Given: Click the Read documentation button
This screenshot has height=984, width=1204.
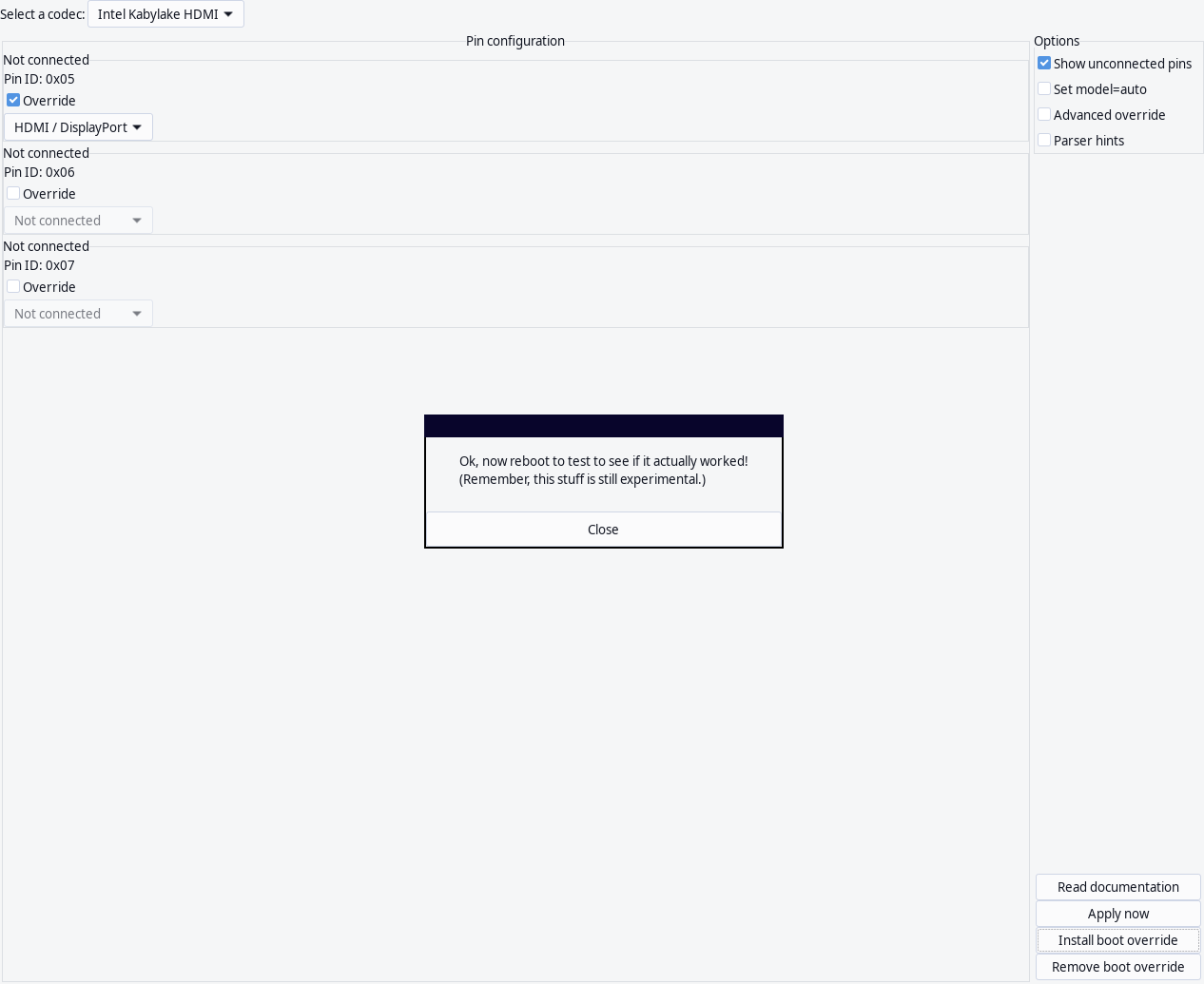Looking at the screenshot, I should pyautogui.click(x=1117, y=887).
